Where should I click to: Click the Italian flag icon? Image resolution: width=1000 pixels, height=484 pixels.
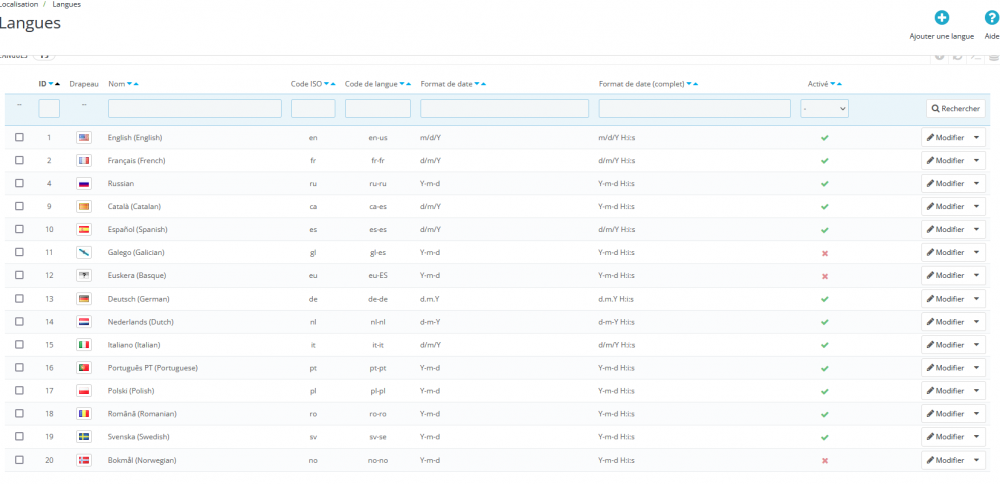(x=84, y=344)
